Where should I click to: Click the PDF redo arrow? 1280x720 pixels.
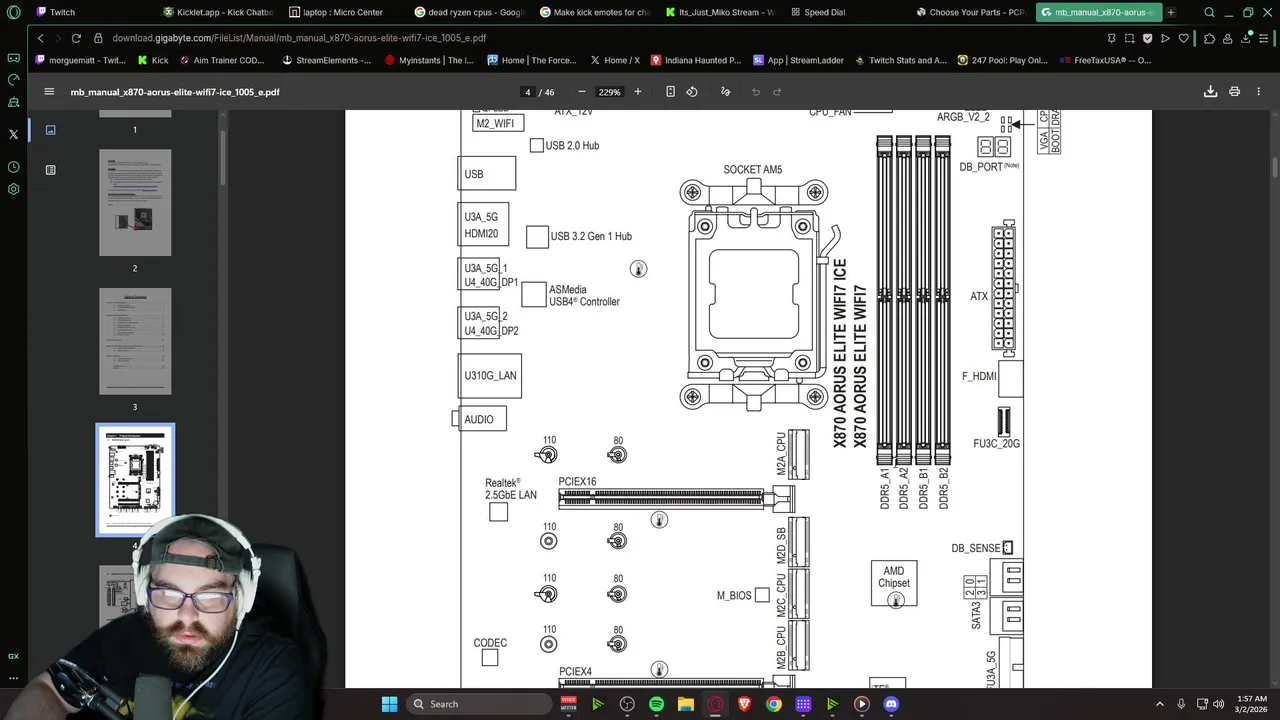click(x=777, y=92)
